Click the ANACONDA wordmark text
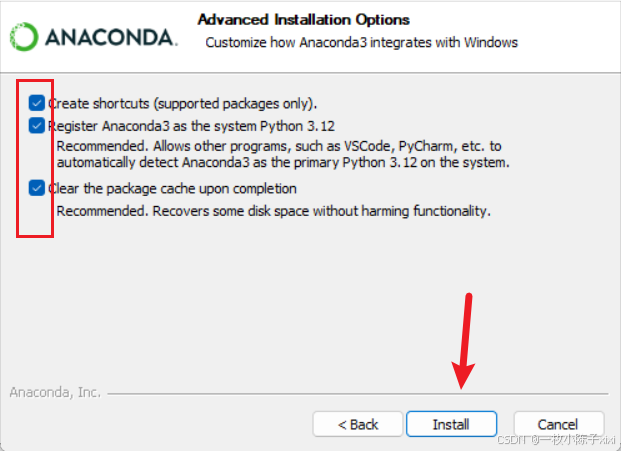 click(x=111, y=38)
